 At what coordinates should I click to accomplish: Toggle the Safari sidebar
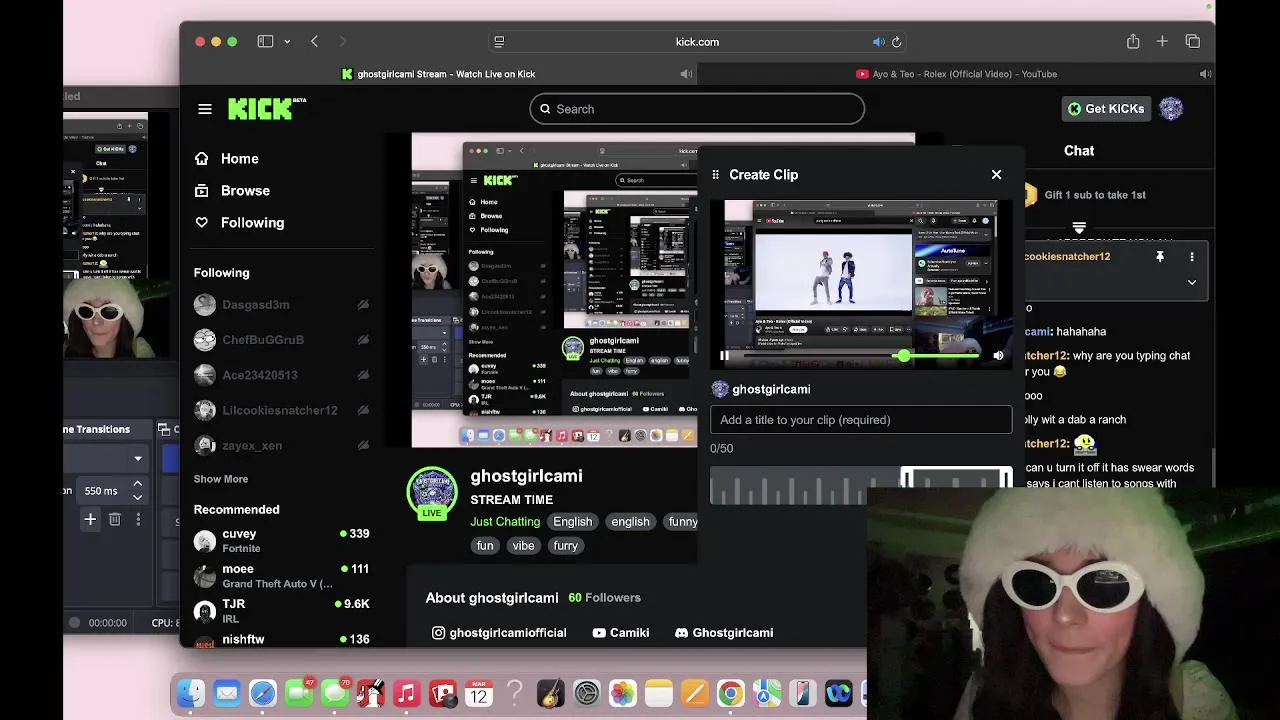tap(265, 41)
